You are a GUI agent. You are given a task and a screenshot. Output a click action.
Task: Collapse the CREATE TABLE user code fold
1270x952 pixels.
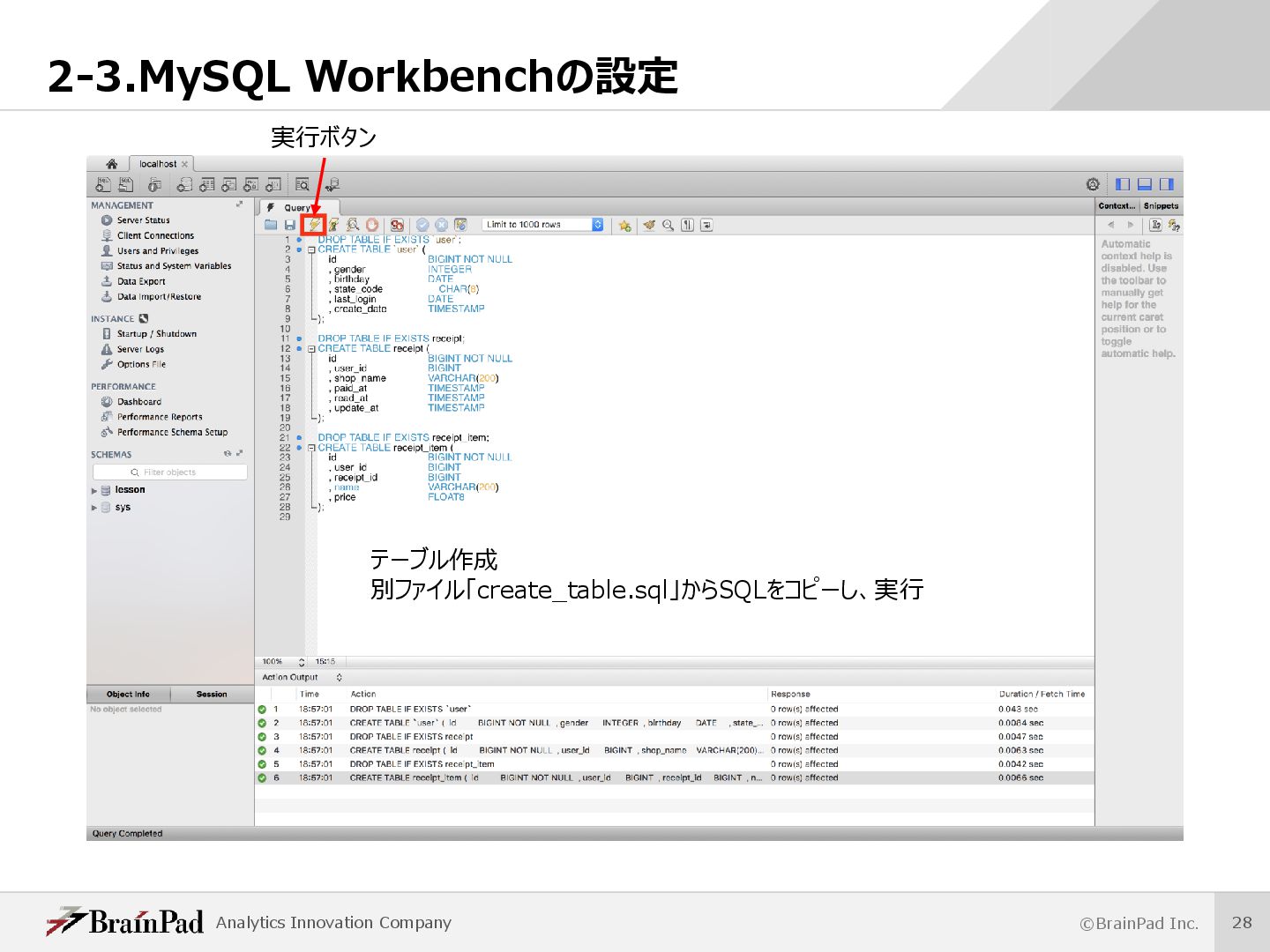click(311, 249)
